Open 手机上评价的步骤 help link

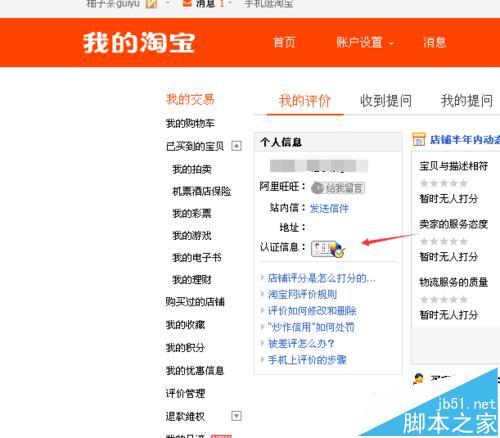[x=307, y=360]
